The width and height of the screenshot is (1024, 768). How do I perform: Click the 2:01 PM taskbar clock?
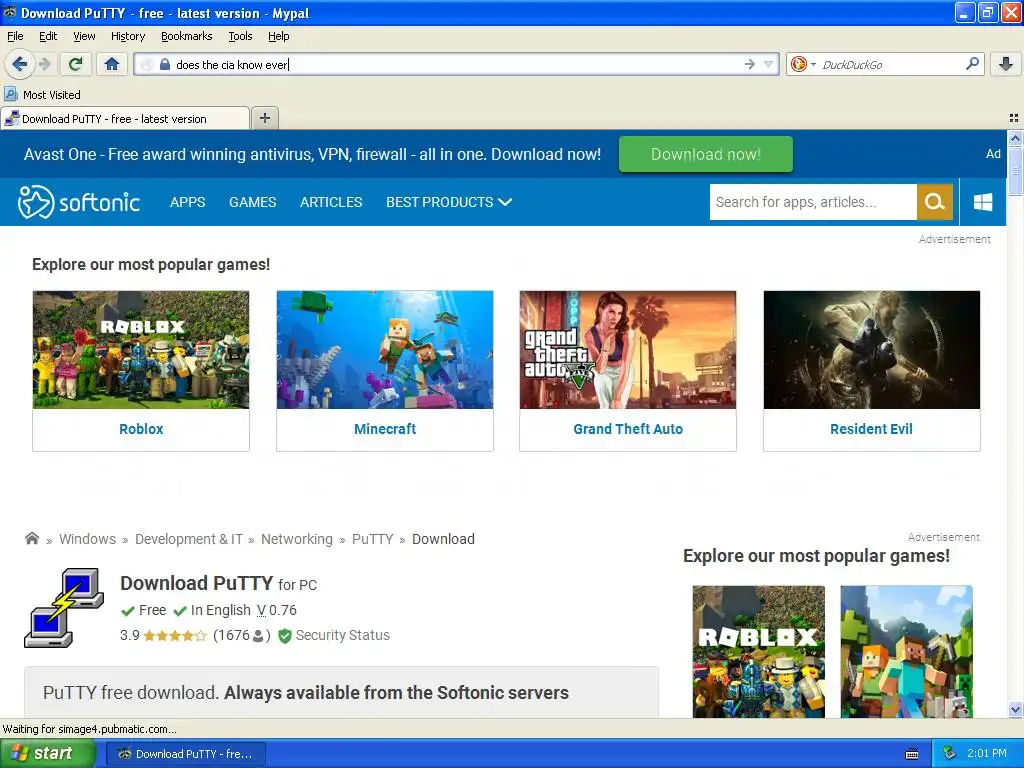click(x=987, y=754)
